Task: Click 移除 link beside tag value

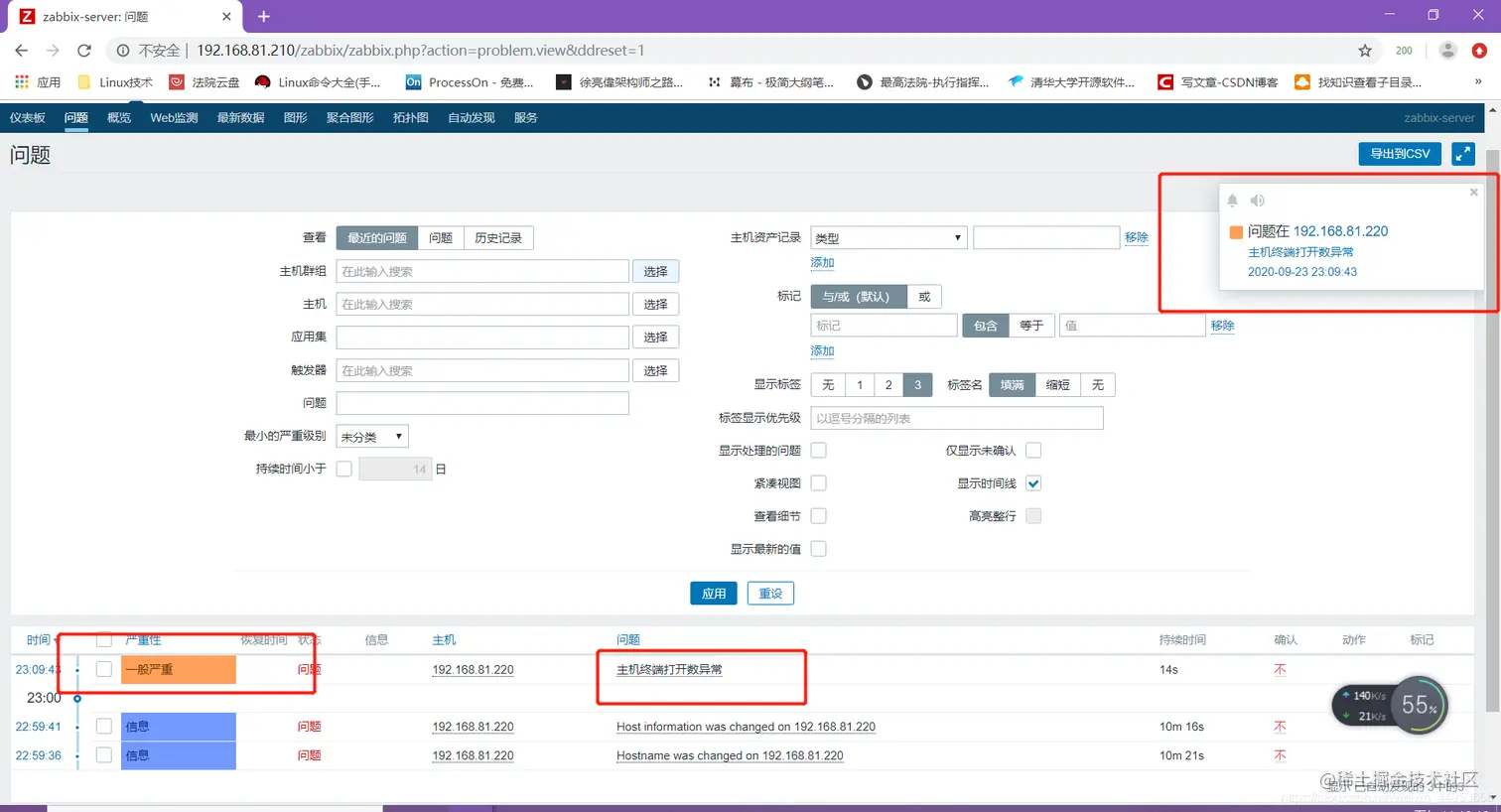Action: (1222, 326)
